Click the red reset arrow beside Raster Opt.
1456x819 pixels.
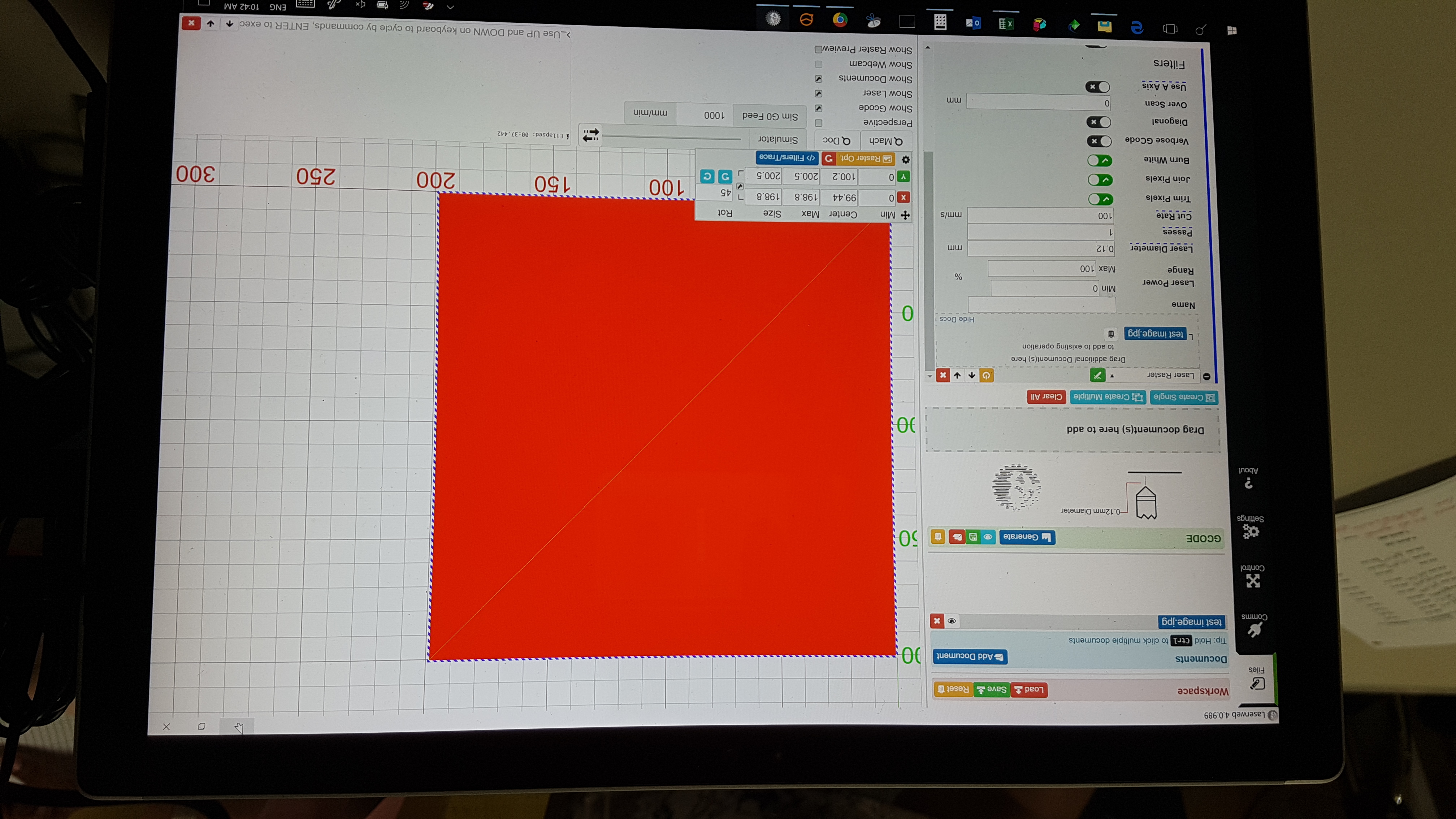(x=829, y=158)
